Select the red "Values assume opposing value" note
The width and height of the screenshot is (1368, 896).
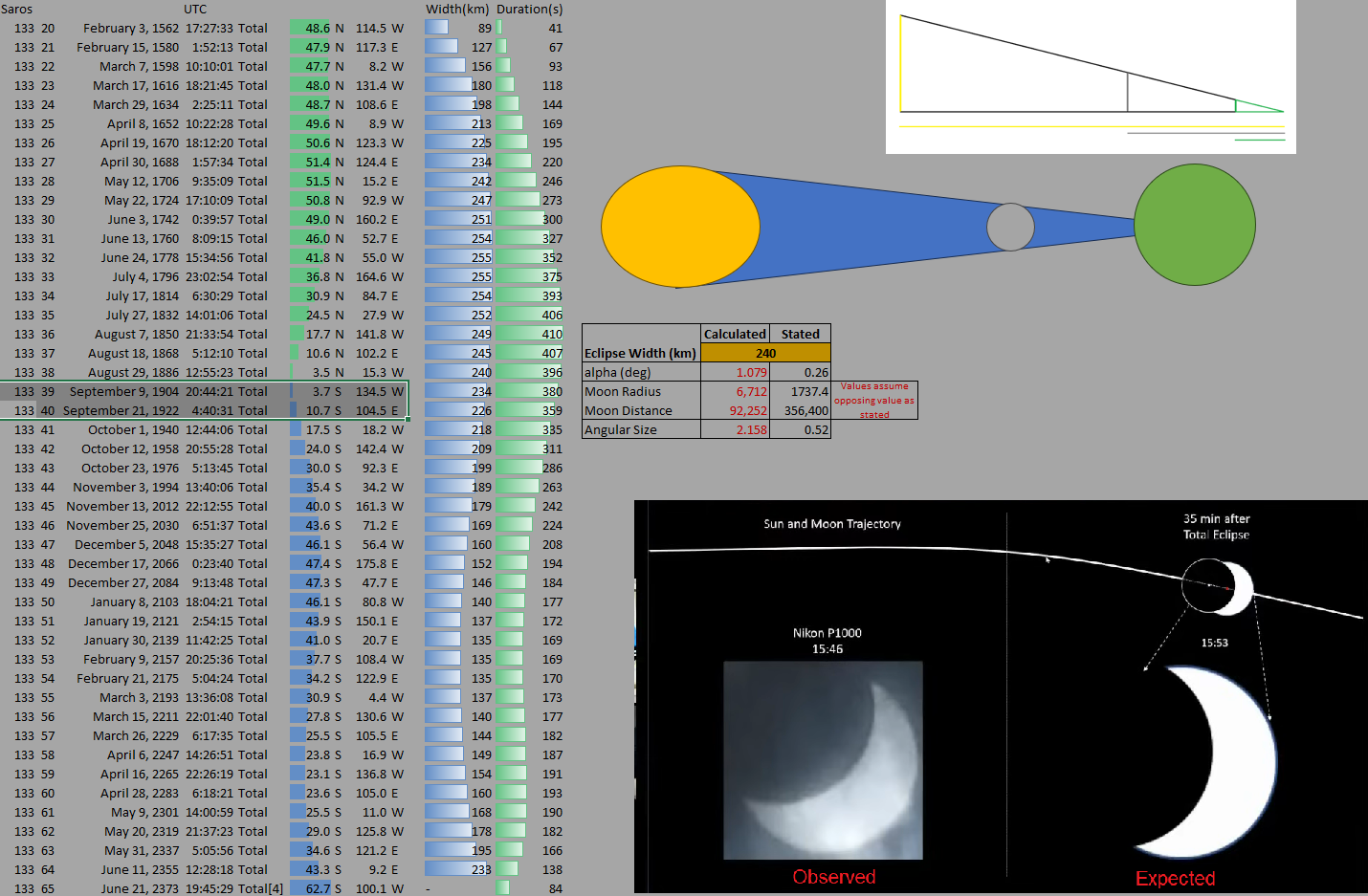tap(874, 400)
